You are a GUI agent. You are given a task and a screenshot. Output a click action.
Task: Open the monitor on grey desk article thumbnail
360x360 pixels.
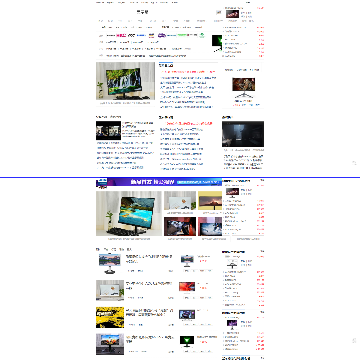pos(110,344)
